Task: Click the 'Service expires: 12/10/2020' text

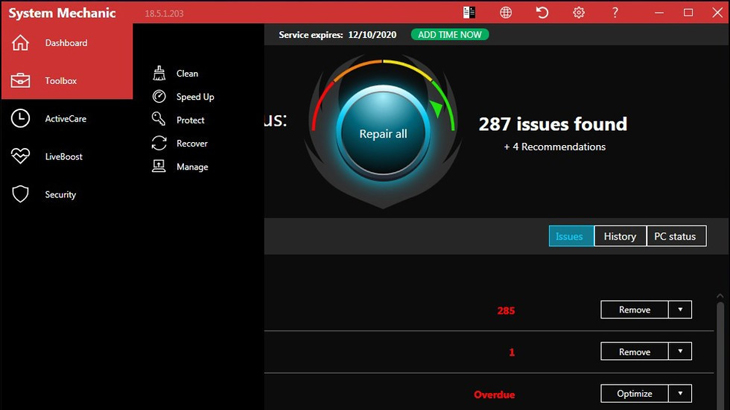Action: [x=338, y=34]
